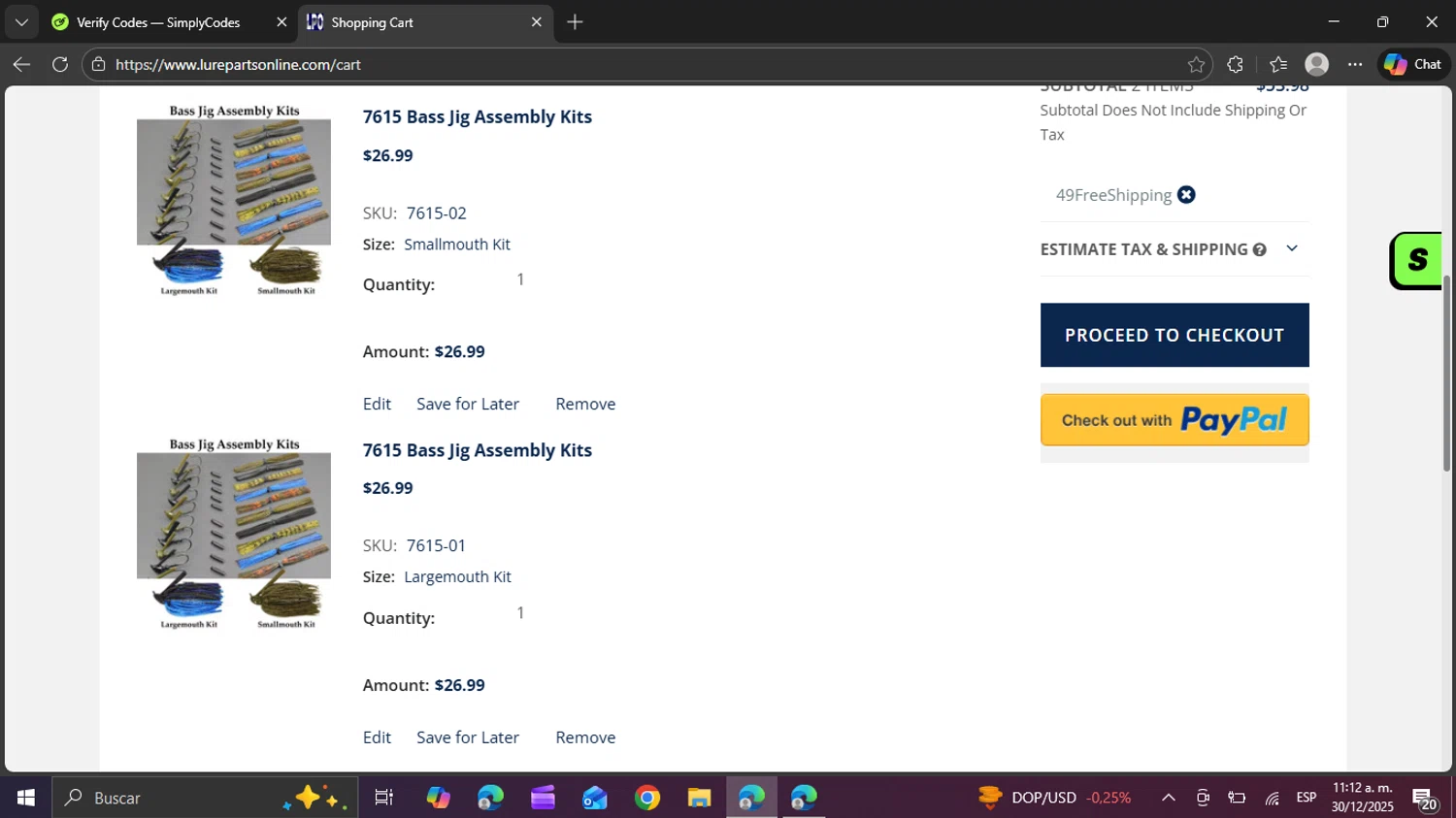Screen dimensions: 1456x818
Task: Remove the Largemouth Kit from cart
Action: [x=585, y=737]
